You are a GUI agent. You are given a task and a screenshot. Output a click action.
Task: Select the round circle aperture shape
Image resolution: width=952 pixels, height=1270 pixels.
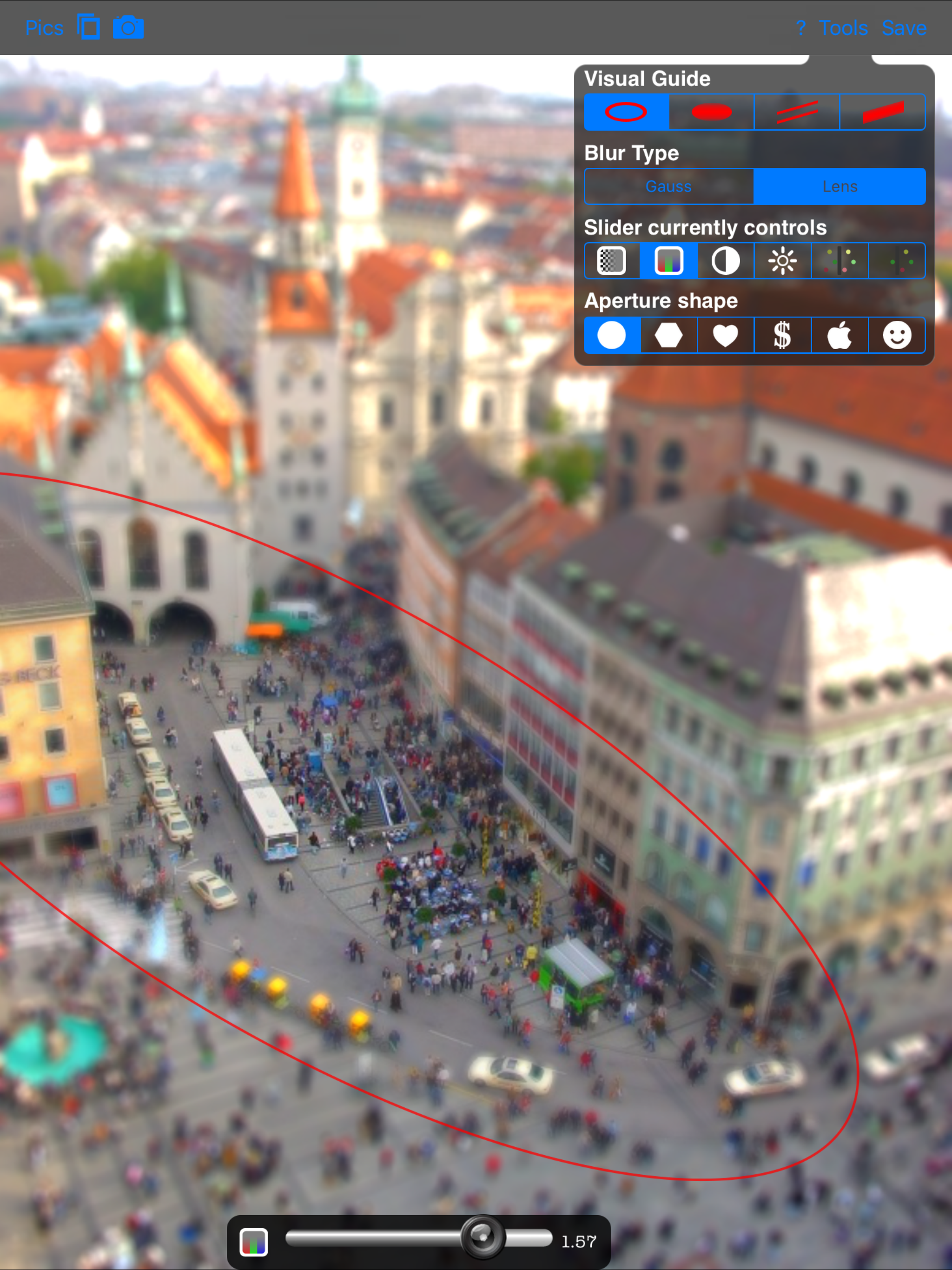tap(612, 335)
